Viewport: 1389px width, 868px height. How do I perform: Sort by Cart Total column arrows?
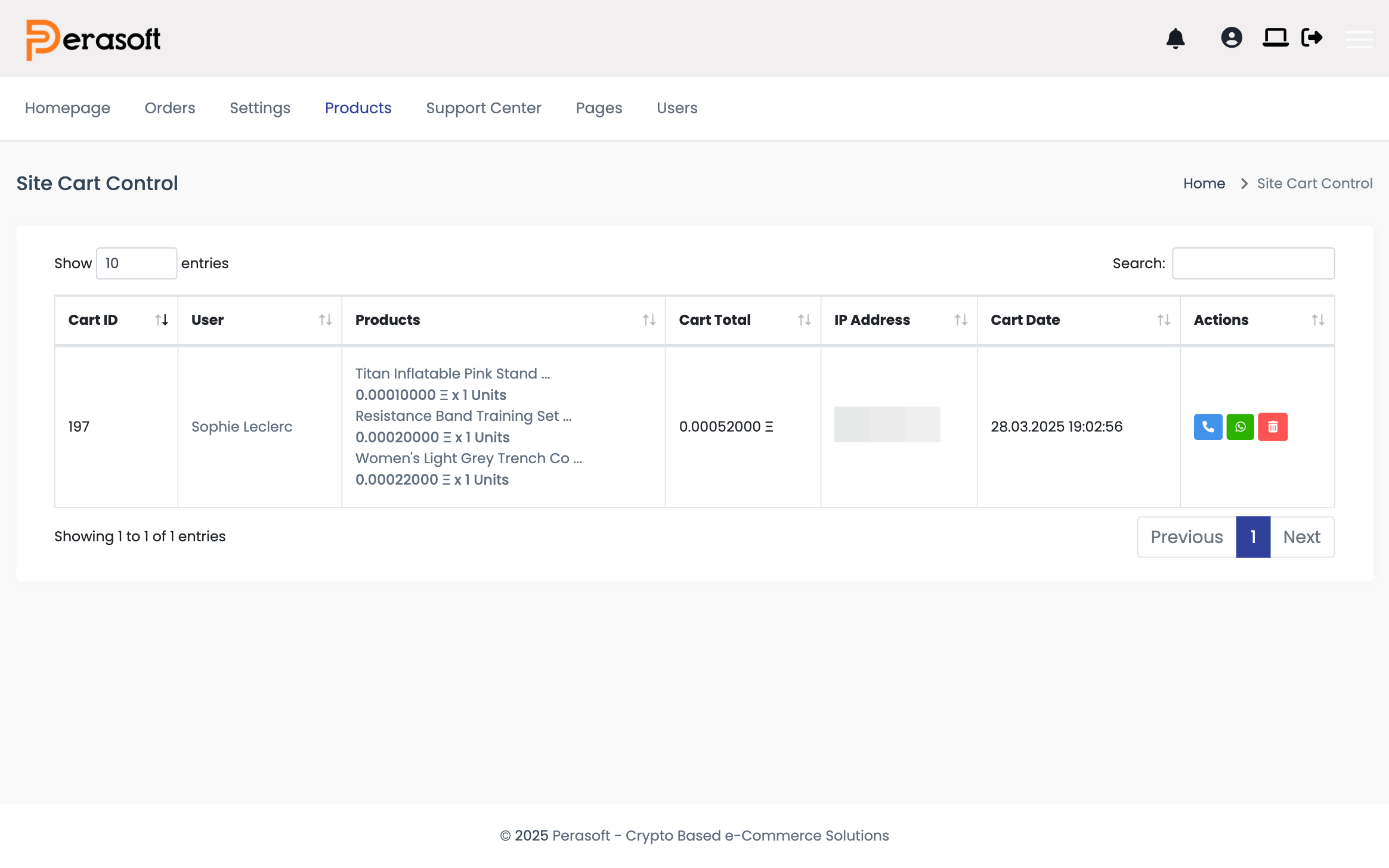[805, 320]
